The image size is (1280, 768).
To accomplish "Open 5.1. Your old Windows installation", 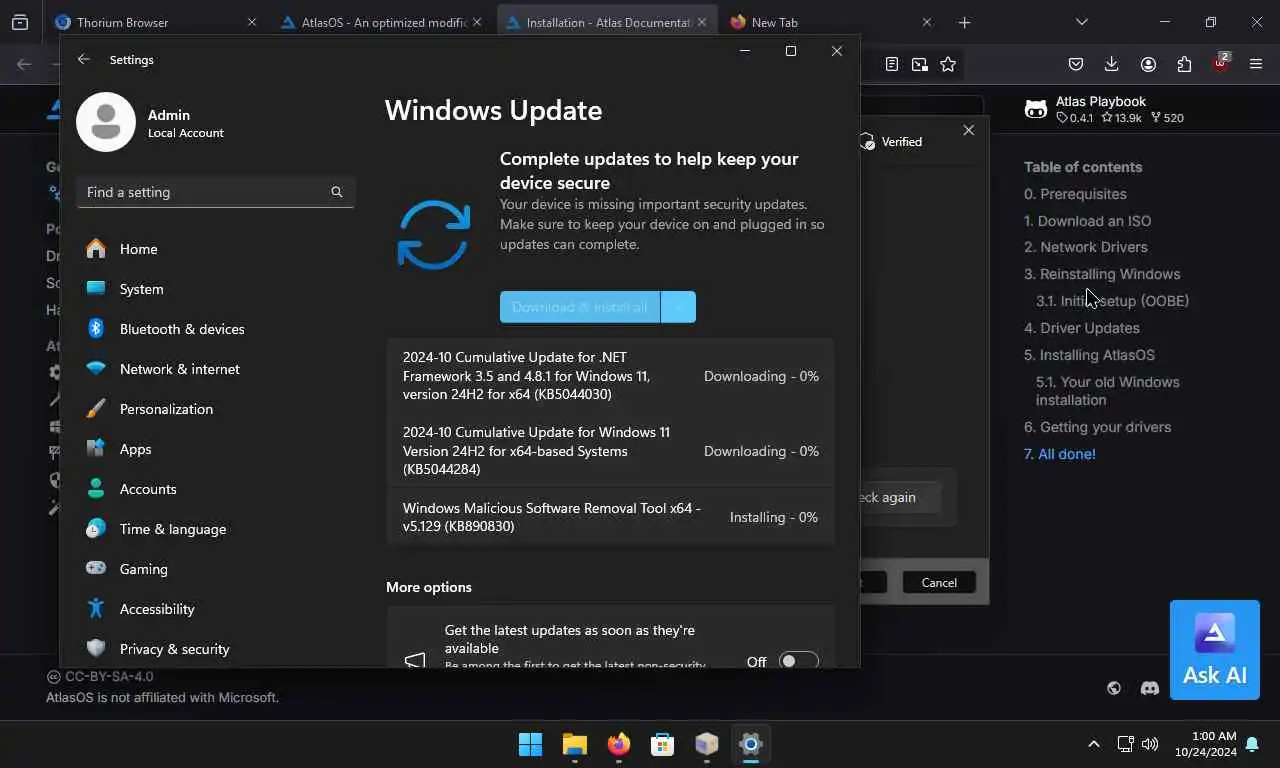I will 1107,391.
